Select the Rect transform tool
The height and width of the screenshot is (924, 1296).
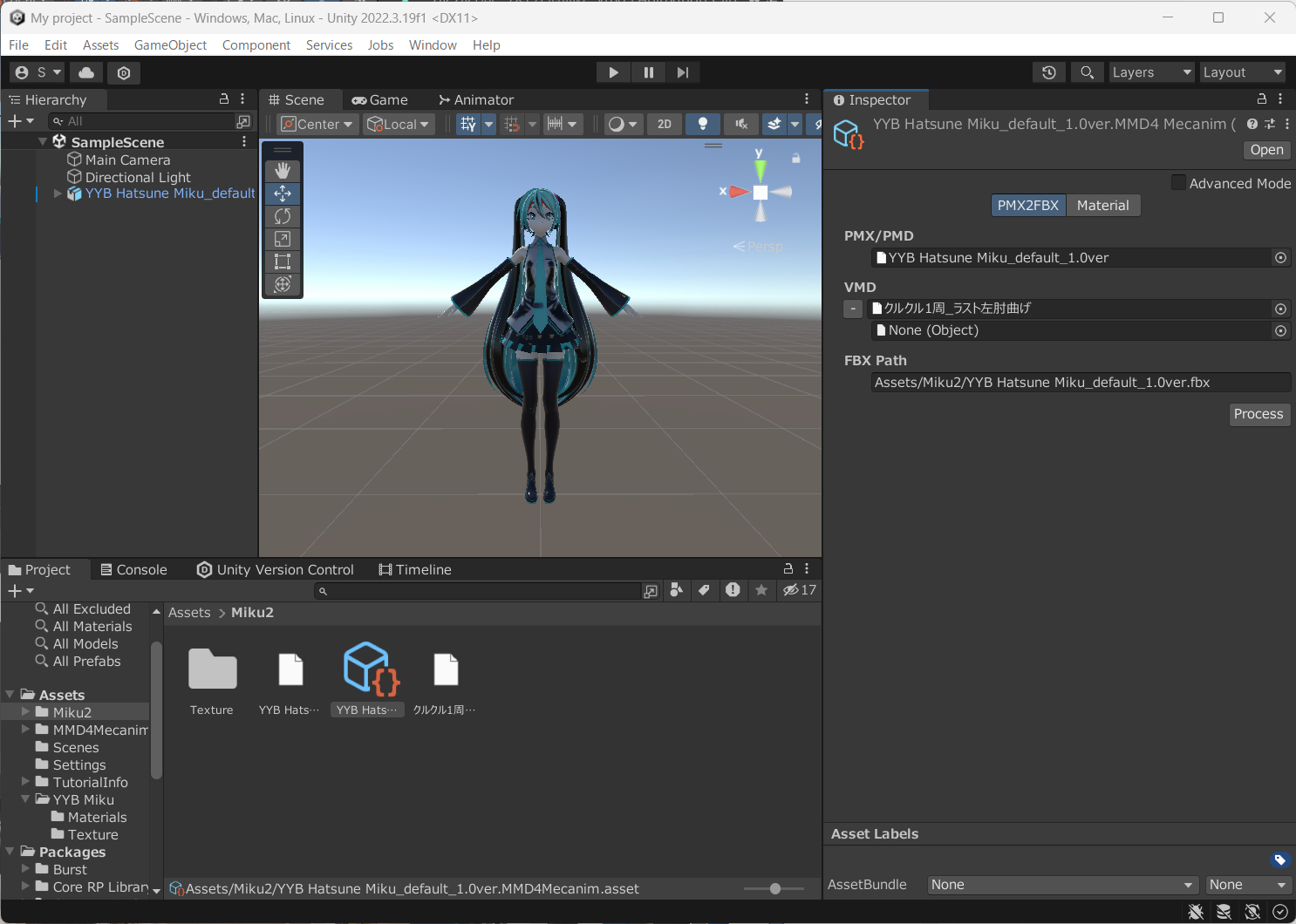pos(282,261)
